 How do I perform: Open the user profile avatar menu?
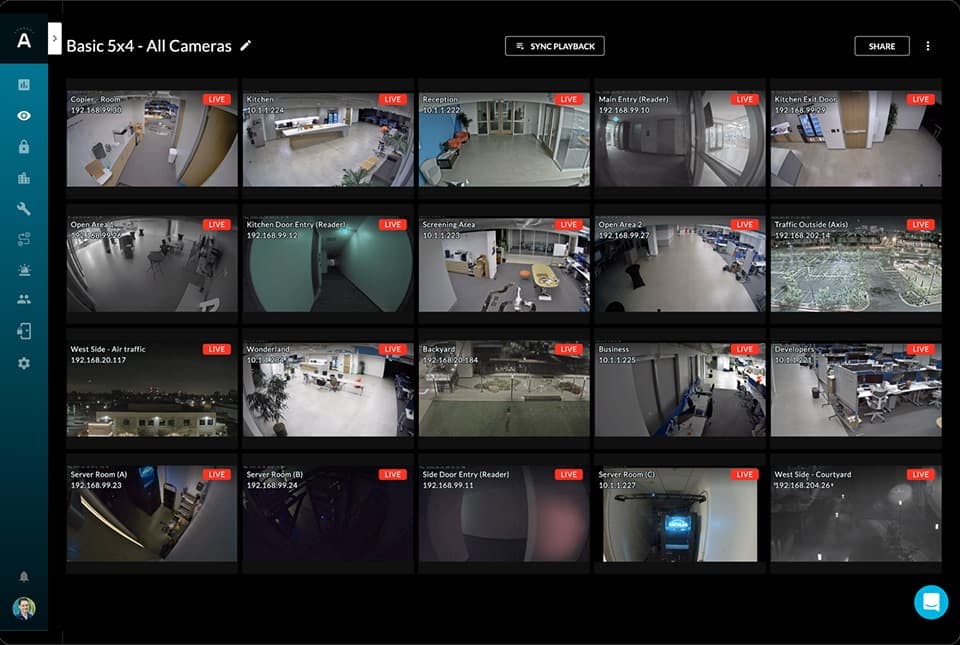click(x=24, y=608)
